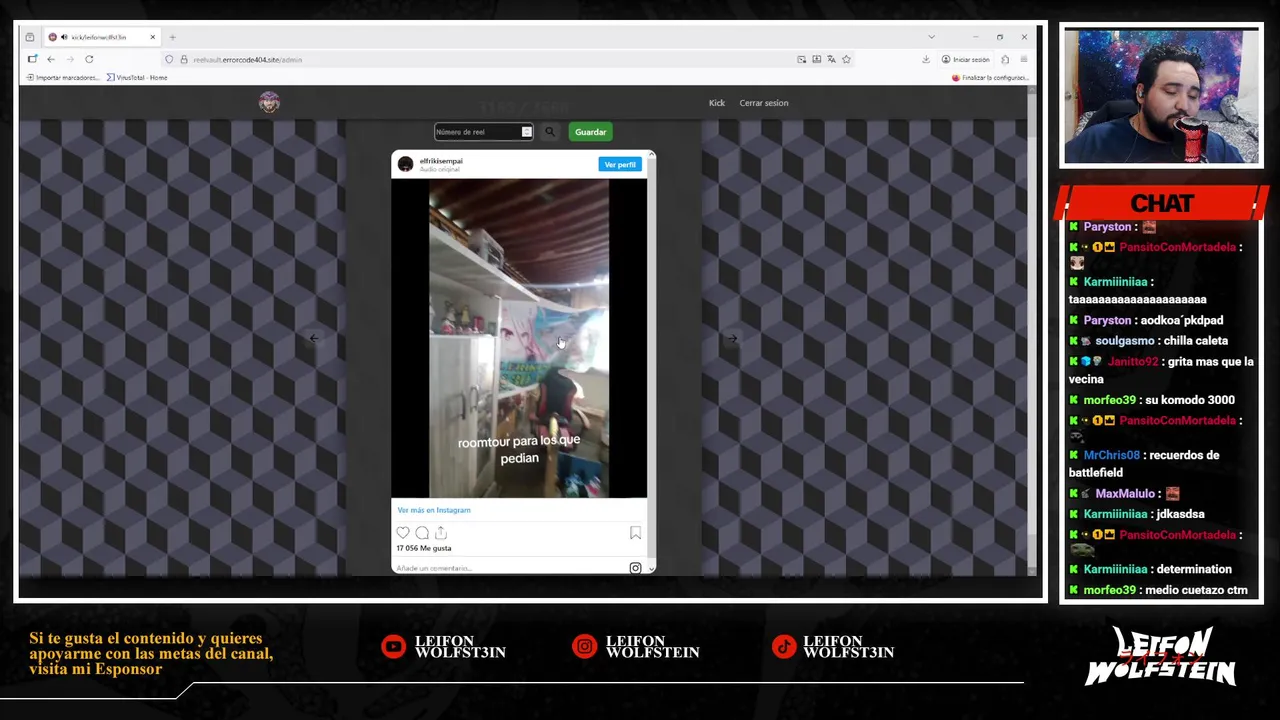Click chat message 'chilla caleta'
This screenshot has width=1280, height=720.
click(x=1195, y=341)
